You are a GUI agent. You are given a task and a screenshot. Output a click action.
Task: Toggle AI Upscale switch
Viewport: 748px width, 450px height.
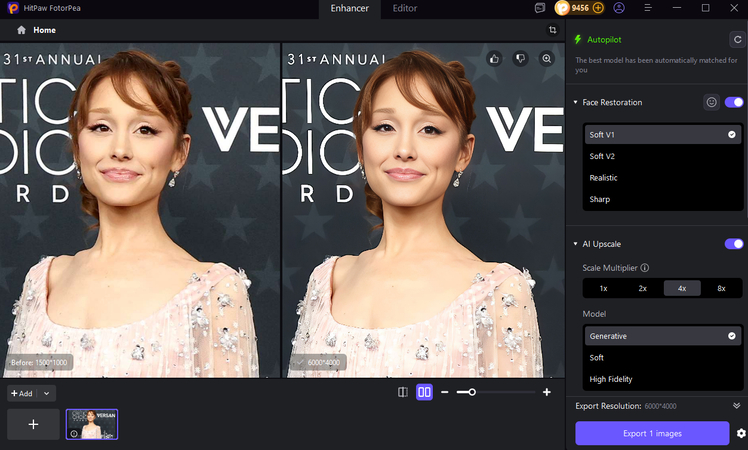(x=734, y=244)
